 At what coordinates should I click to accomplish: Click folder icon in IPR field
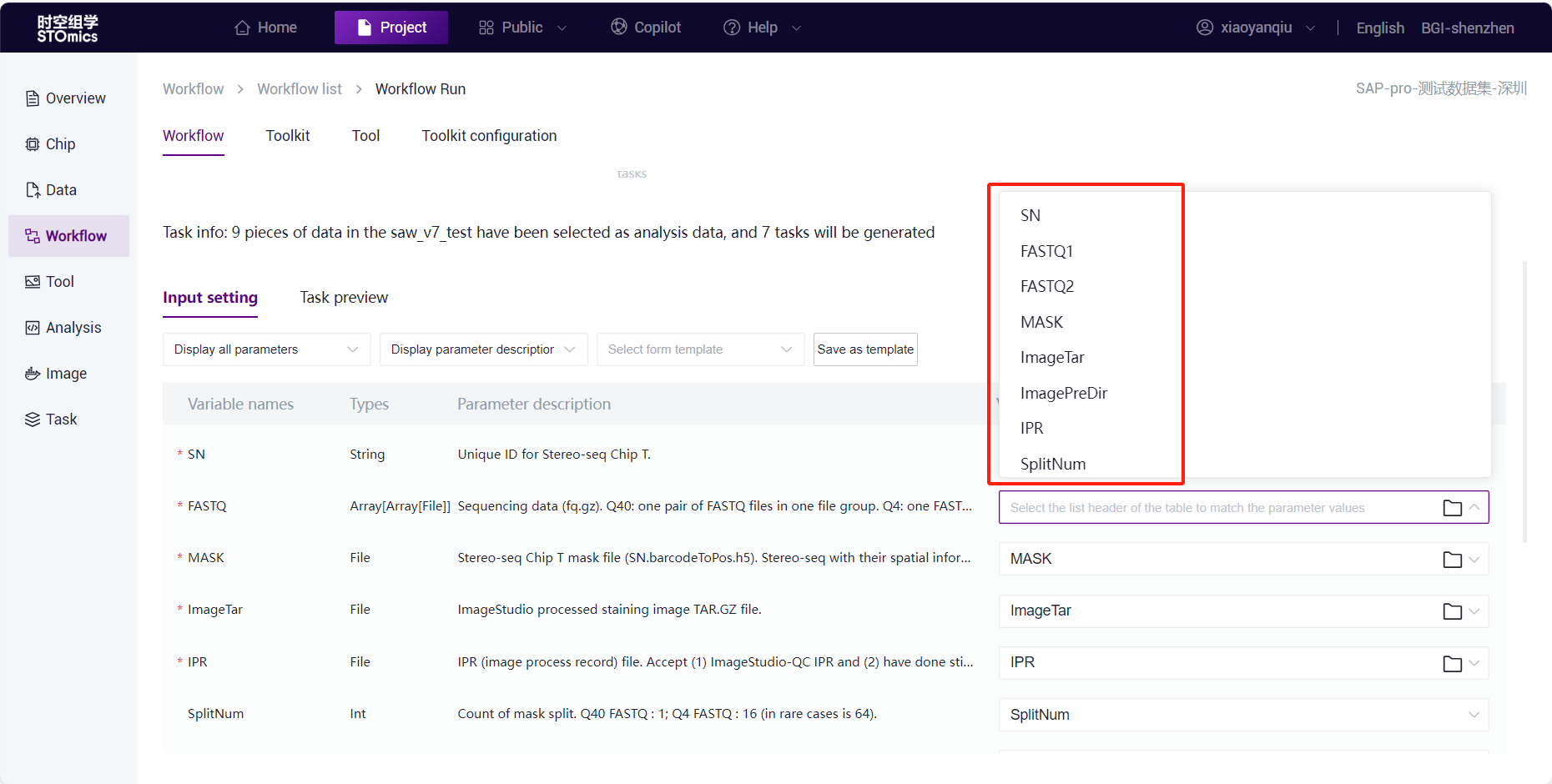click(1452, 663)
